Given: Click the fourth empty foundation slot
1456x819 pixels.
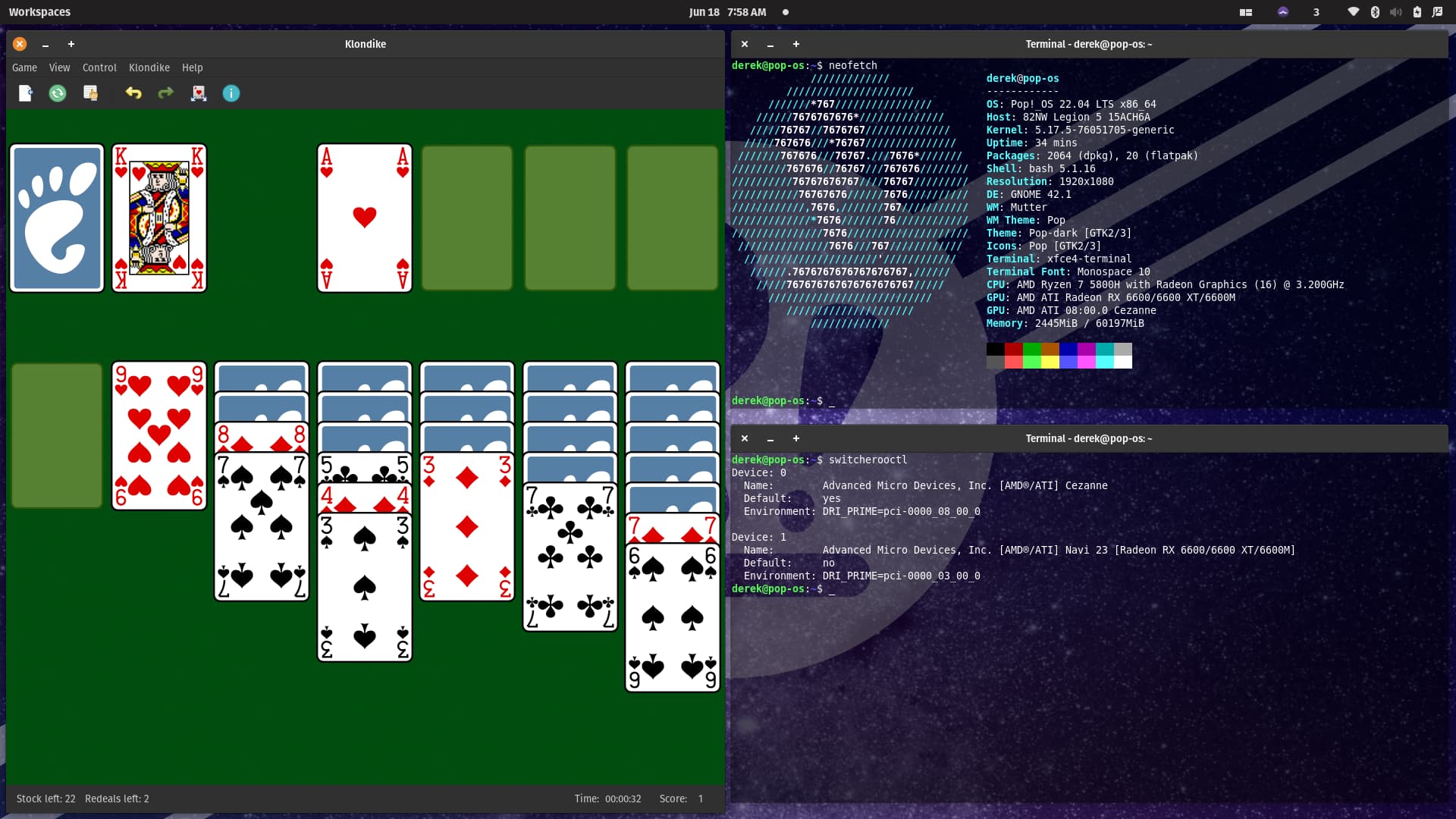Looking at the screenshot, I should 673,218.
